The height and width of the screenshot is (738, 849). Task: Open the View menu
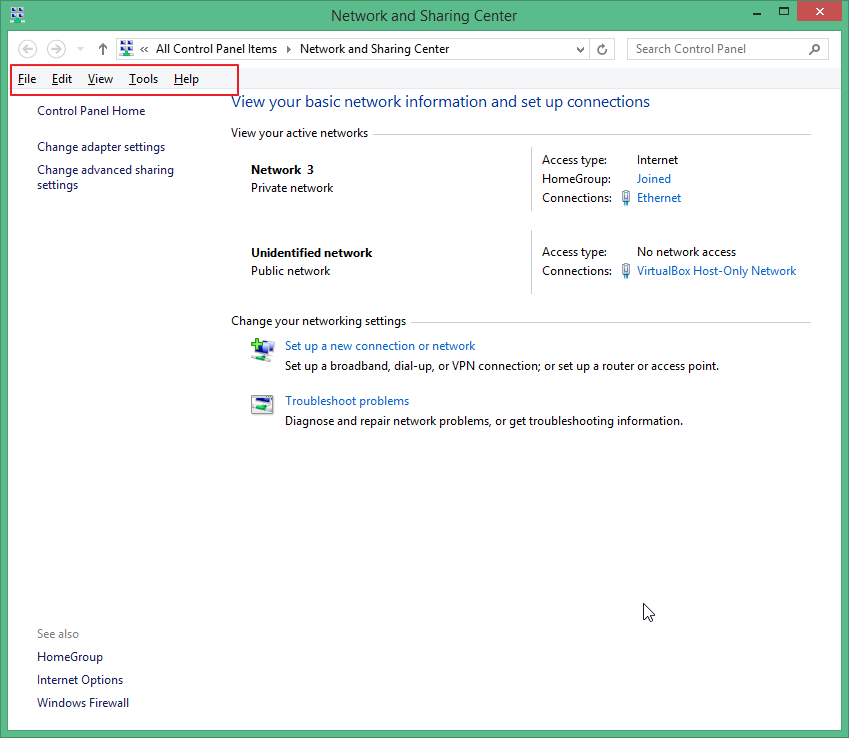(x=100, y=79)
